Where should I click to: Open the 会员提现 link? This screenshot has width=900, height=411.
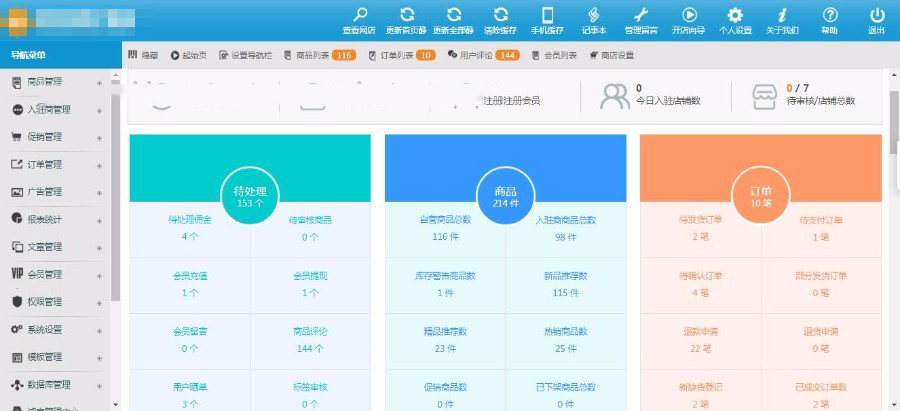(310, 276)
